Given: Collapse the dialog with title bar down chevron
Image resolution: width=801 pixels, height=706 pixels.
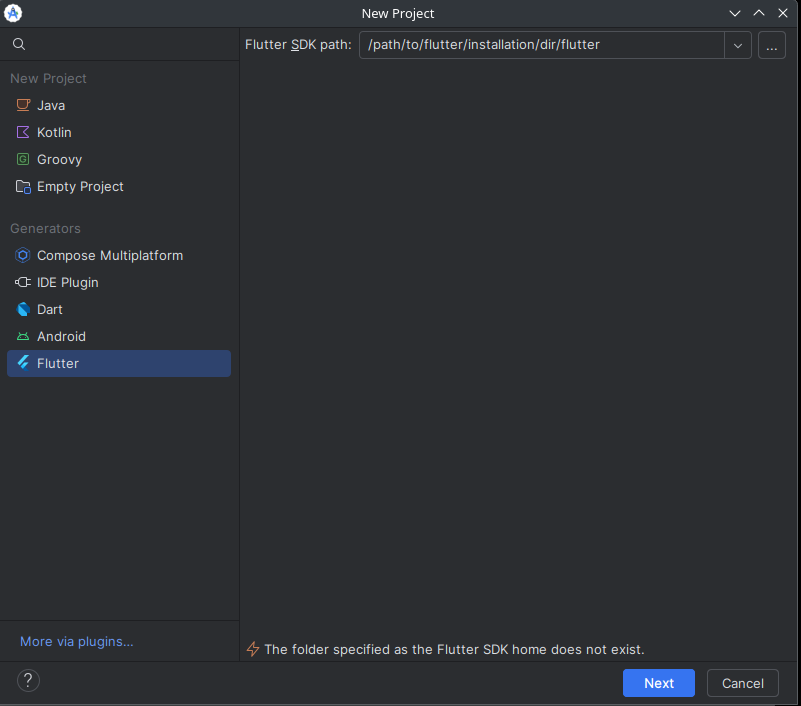Looking at the screenshot, I should pyautogui.click(x=735, y=13).
